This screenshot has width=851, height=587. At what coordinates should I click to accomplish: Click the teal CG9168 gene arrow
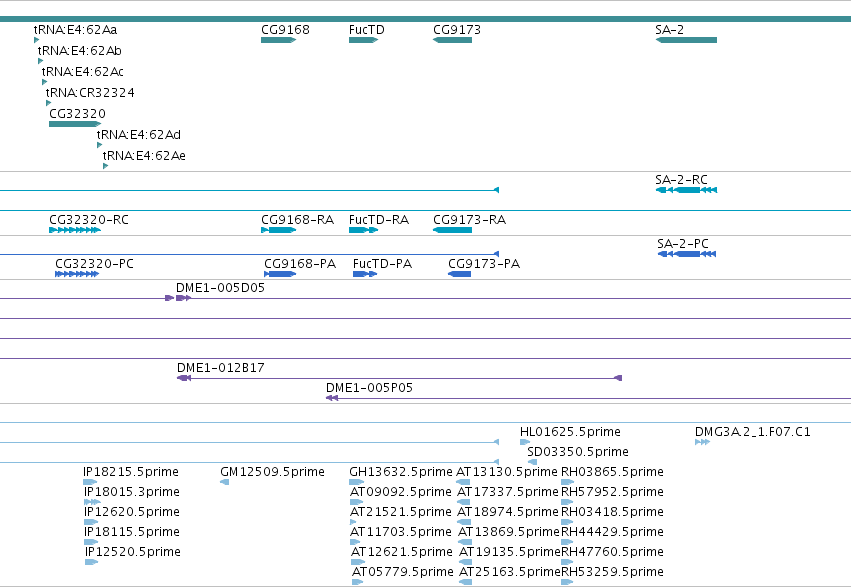(x=278, y=40)
